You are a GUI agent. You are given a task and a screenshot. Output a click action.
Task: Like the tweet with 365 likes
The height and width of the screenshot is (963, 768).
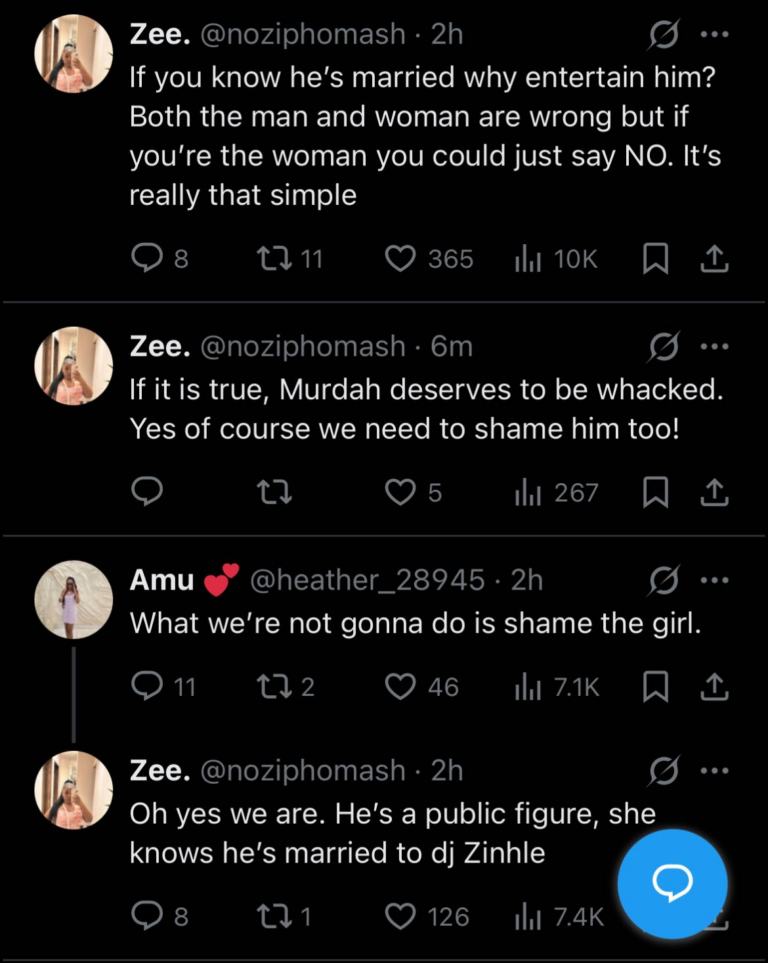click(401, 259)
